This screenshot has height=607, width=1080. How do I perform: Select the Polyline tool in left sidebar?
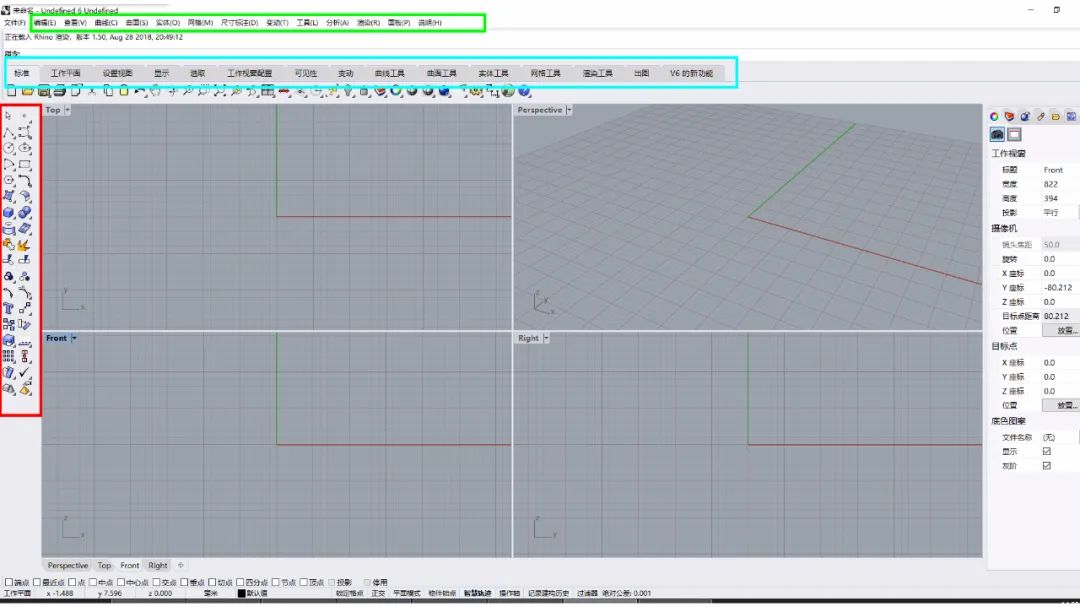(8, 132)
